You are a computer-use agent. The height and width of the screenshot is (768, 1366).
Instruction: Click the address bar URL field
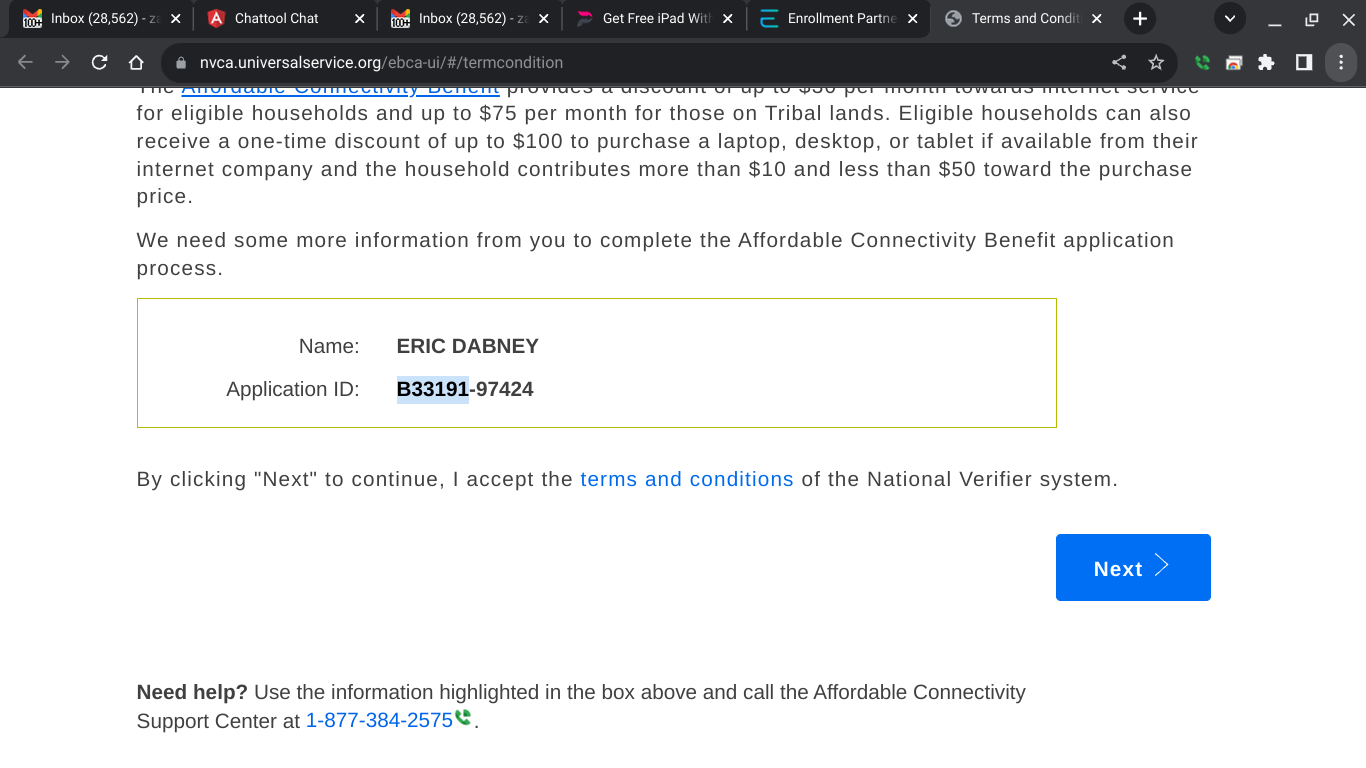tap(640, 62)
